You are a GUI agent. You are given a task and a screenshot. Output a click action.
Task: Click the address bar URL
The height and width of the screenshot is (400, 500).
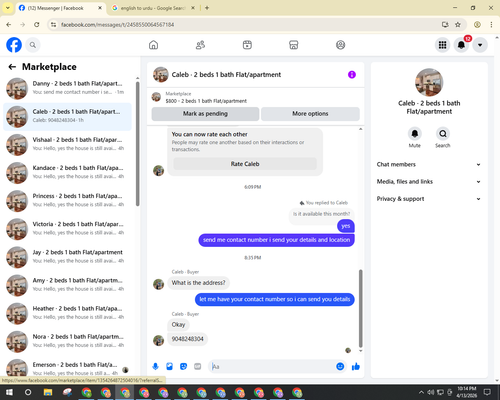[x=117, y=25]
